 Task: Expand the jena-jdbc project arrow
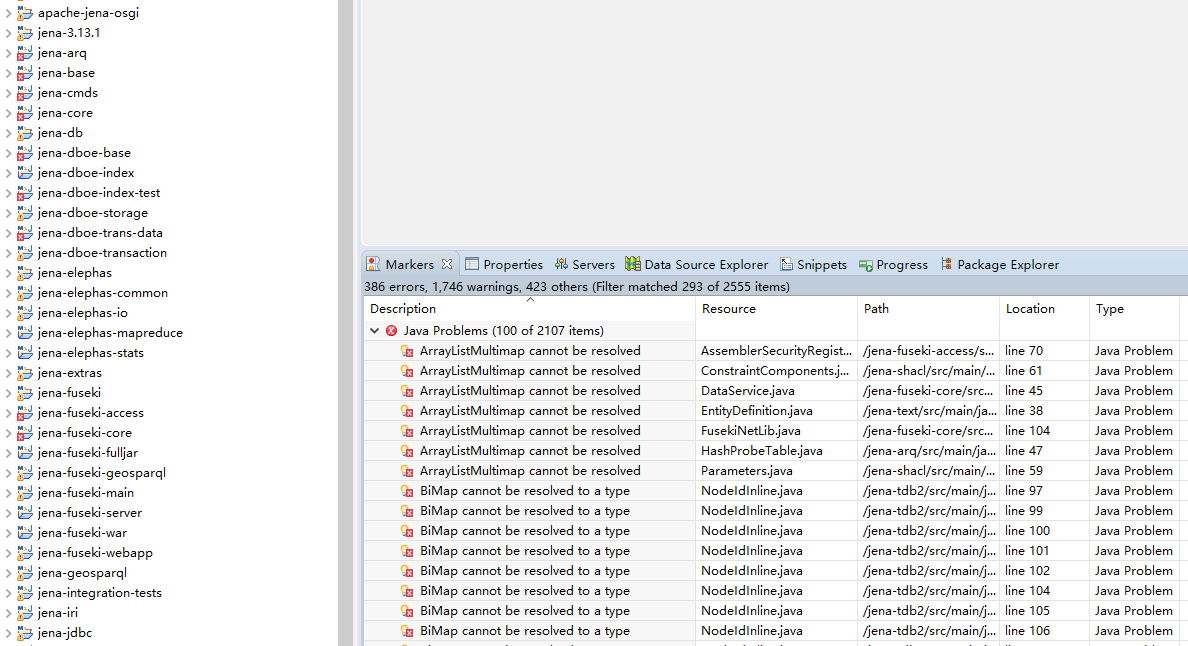(x=8, y=633)
